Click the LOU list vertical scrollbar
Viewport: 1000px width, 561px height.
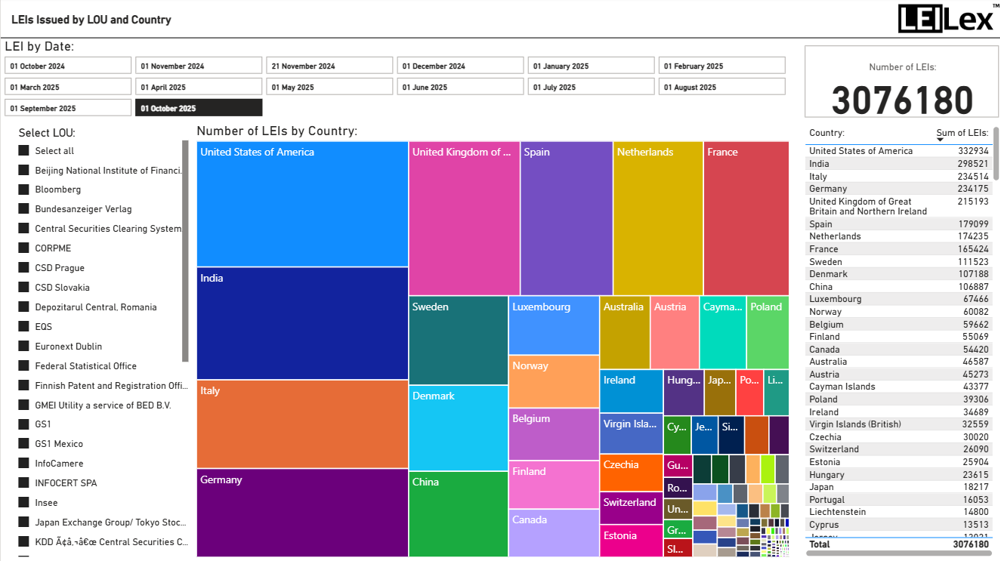186,250
